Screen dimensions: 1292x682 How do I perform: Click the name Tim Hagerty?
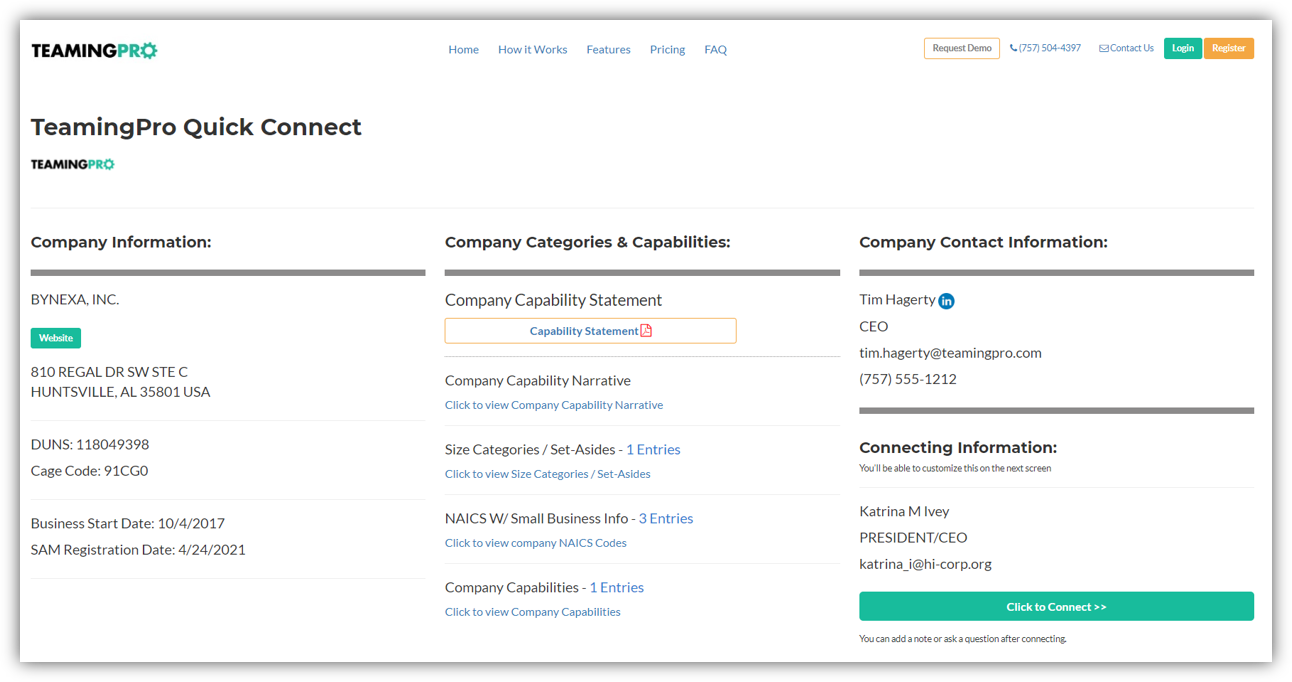click(x=897, y=300)
